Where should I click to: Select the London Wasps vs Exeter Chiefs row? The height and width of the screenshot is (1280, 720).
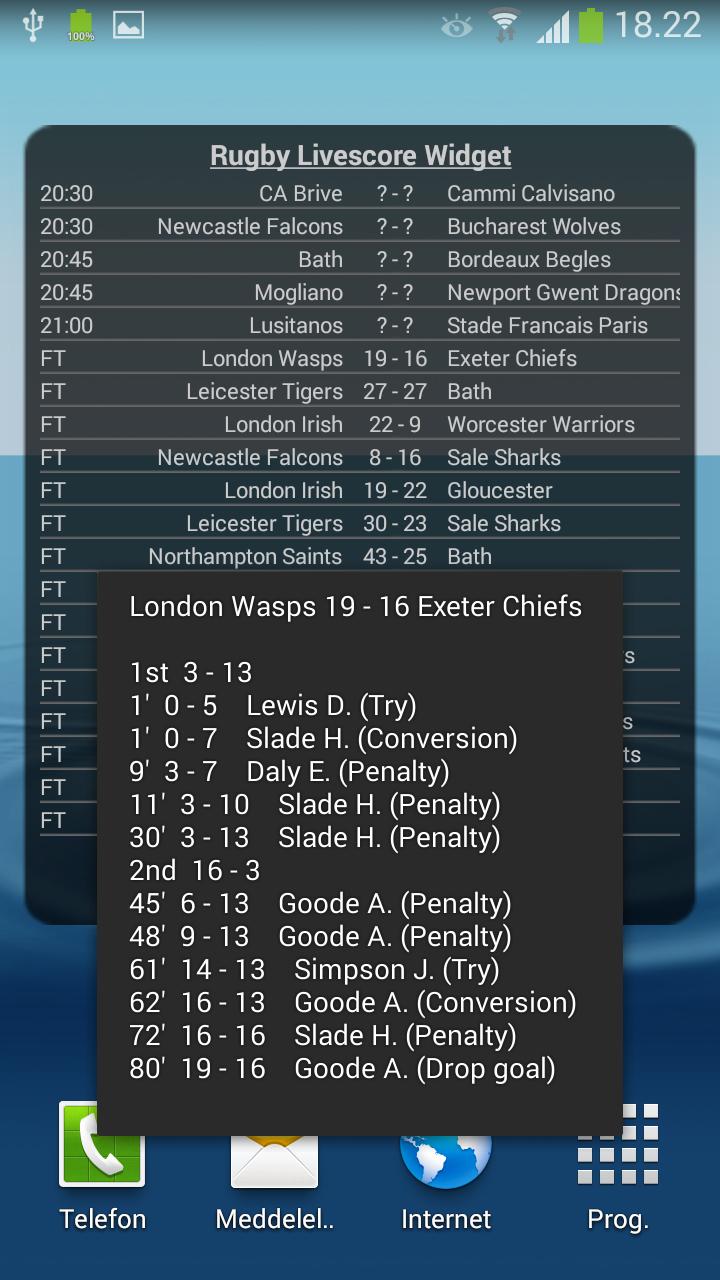pos(360,358)
